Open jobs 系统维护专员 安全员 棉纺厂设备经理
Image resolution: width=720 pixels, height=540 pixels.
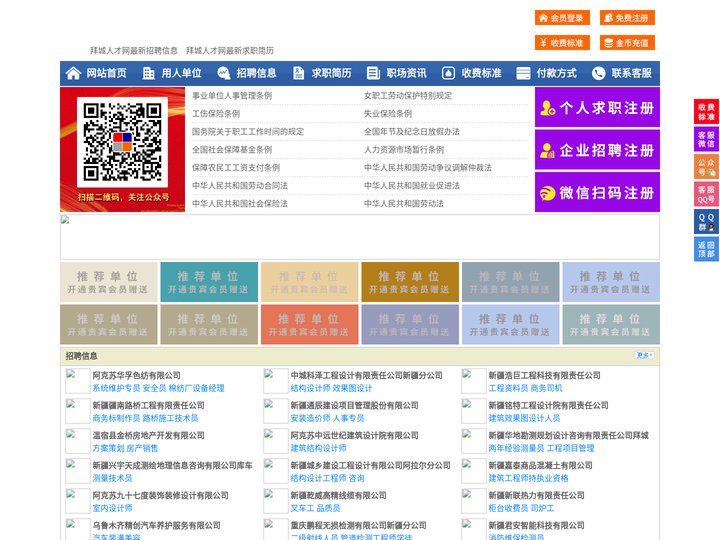pyautogui.click(x=158, y=388)
